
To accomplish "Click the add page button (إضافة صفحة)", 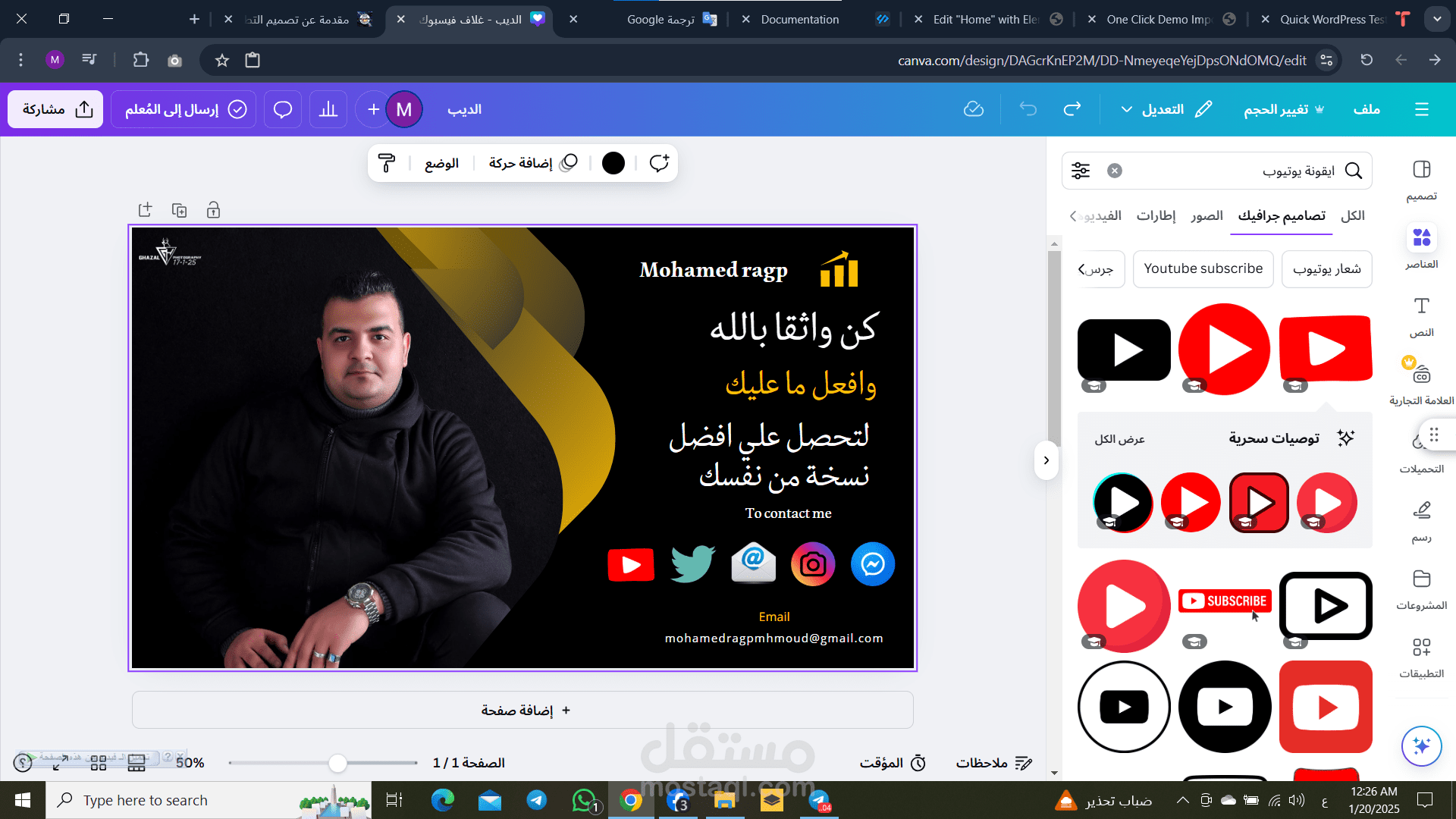I will tap(522, 710).
